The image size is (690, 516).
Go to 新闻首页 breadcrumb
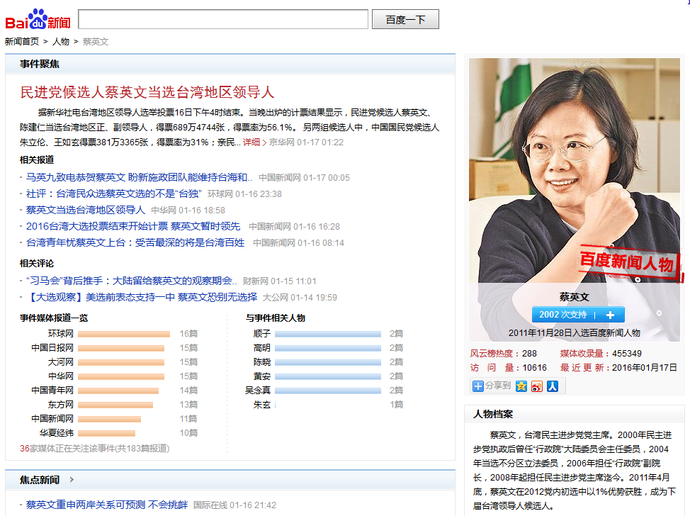[22, 42]
